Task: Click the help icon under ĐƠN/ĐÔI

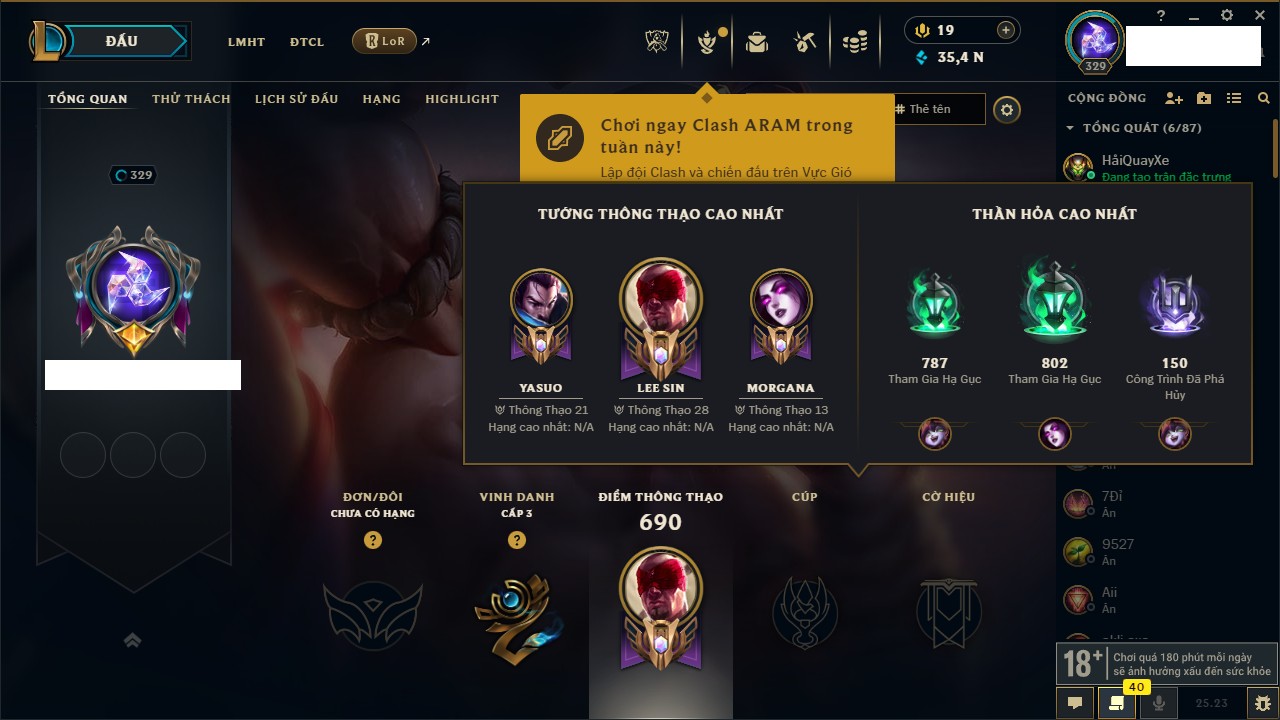Action: pyautogui.click(x=373, y=540)
